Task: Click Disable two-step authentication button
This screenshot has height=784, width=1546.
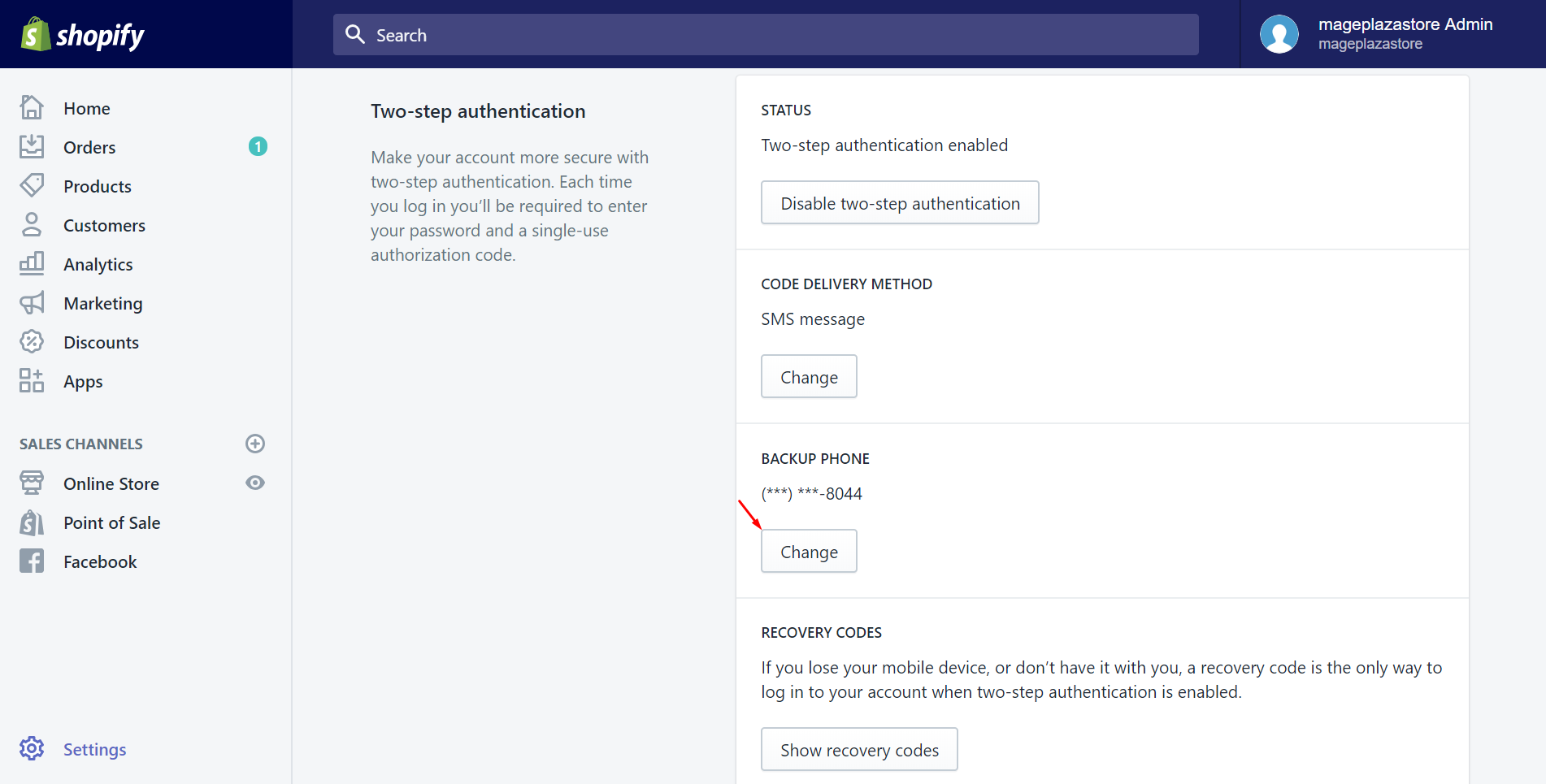Action: pyautogui.click(x=900, y=202)
